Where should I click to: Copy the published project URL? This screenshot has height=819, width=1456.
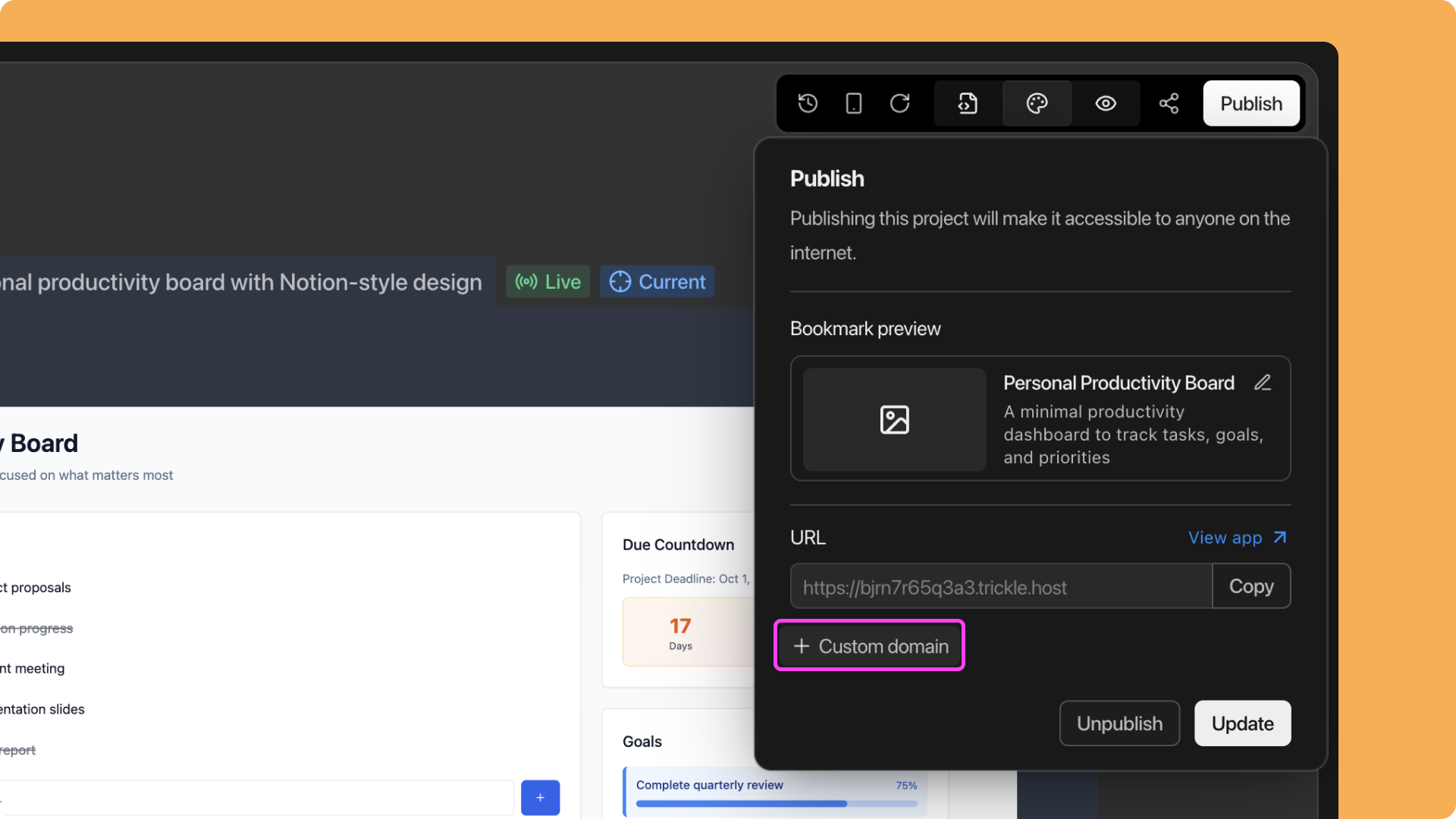pos(1251,586)
